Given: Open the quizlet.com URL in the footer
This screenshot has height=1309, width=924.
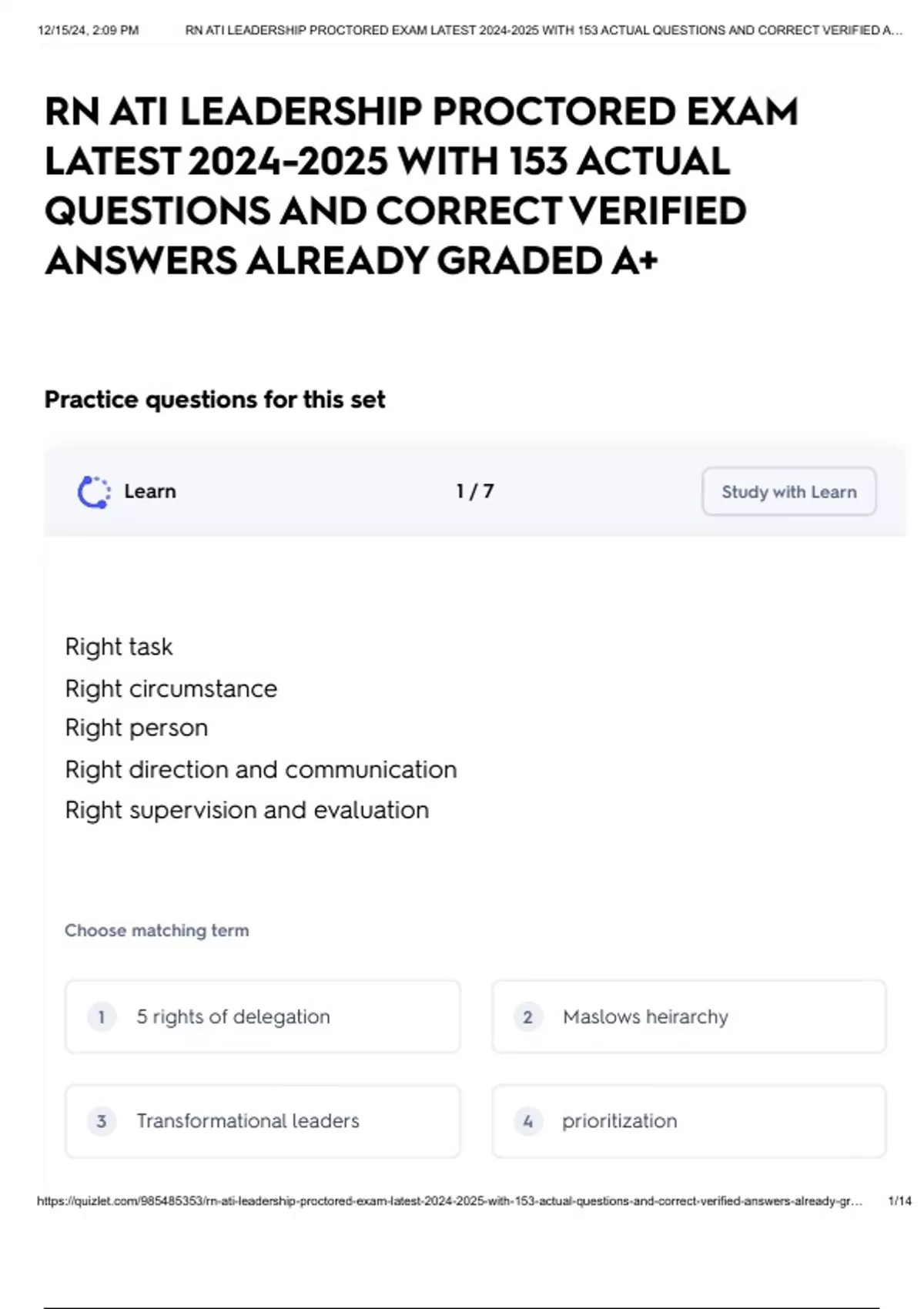Looking at the screenshot, I should (450, 1200).
